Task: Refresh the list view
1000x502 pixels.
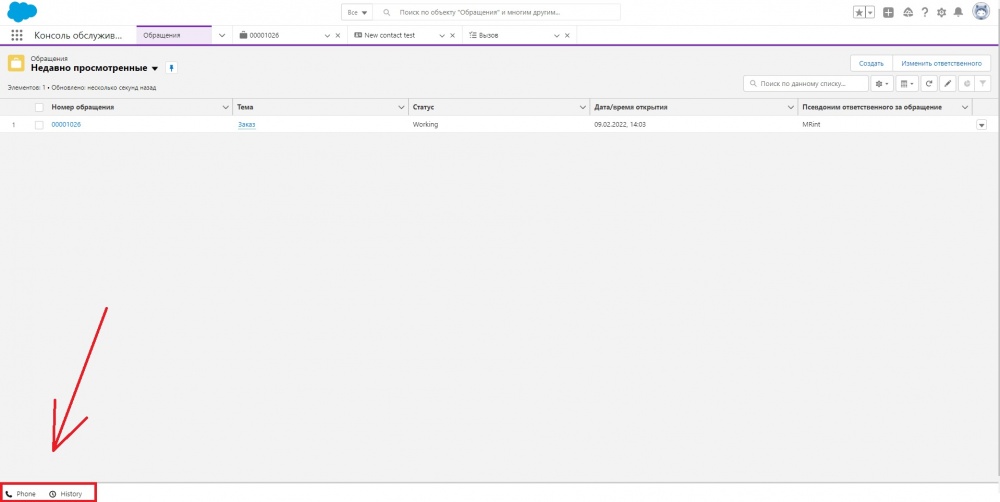Action: point(930,84)
